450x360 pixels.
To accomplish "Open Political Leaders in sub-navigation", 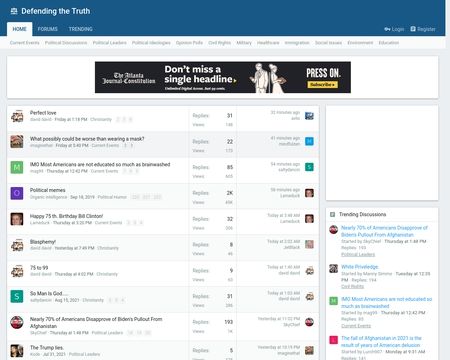I will pos(109,43).
